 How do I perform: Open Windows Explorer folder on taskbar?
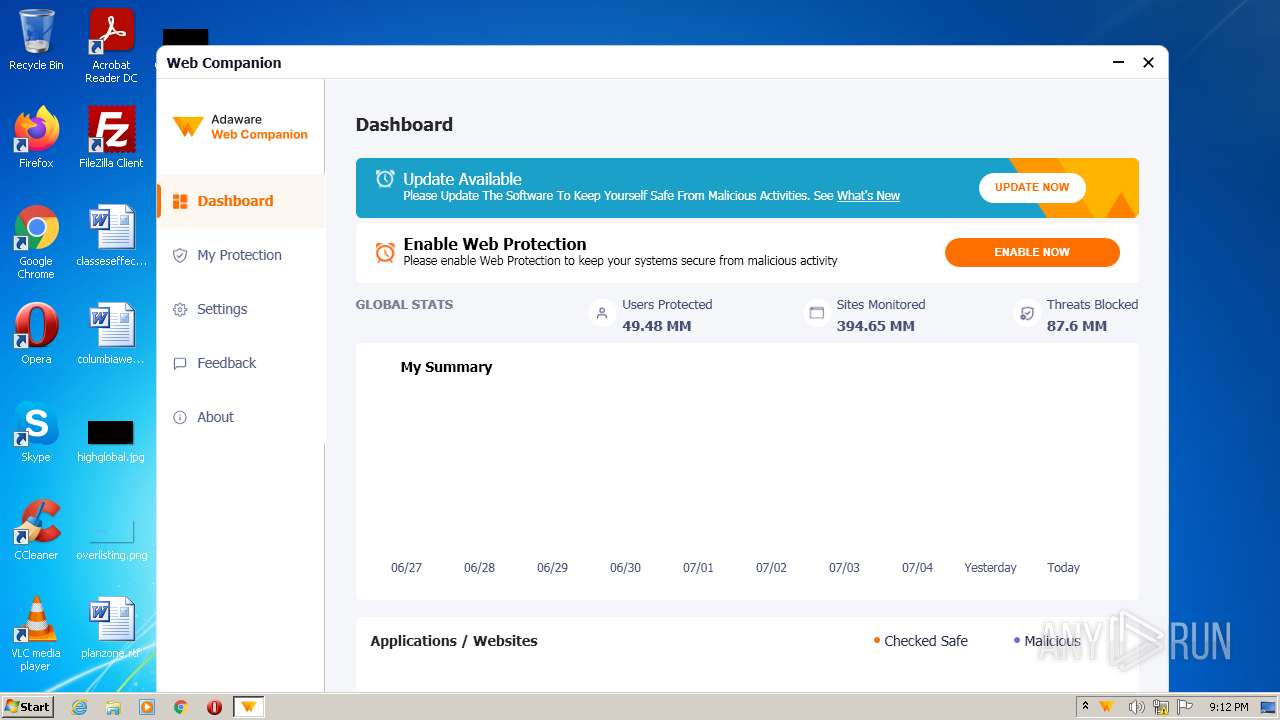(x=113, y=707)
